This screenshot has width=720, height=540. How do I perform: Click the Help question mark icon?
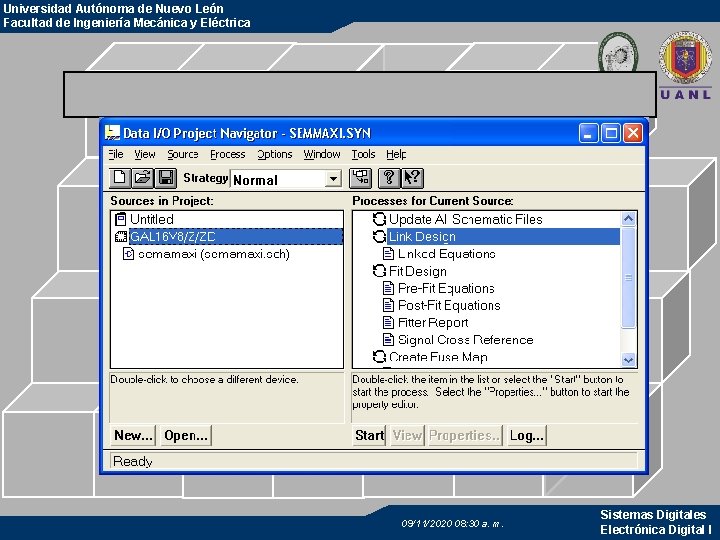pyautogui.click(x=388, y=178)
